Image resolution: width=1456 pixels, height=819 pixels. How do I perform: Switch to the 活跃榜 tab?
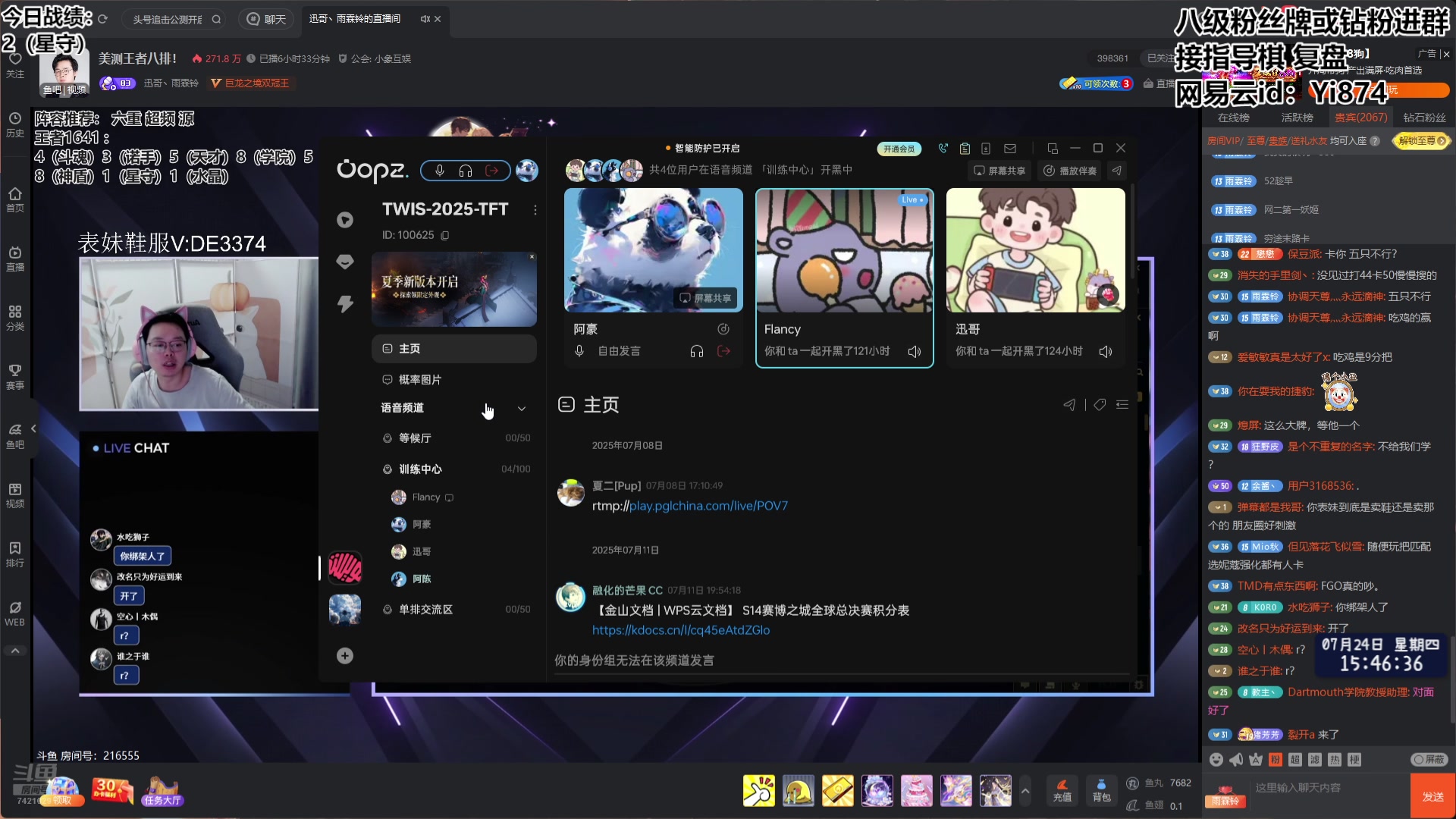coord(1297,118)
